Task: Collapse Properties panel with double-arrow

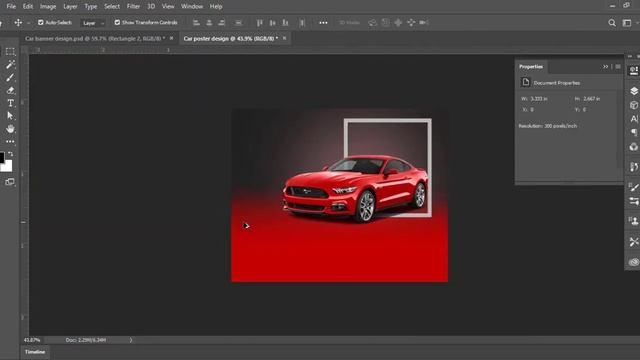Action: [x=605, y=67]
